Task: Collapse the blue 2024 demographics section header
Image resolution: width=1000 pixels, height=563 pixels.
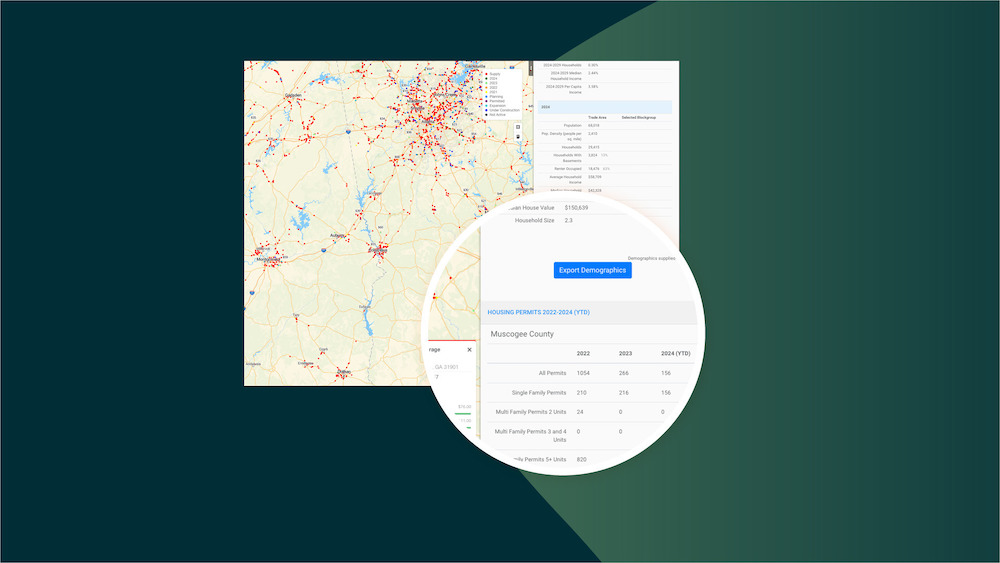Action: [604, 106]
